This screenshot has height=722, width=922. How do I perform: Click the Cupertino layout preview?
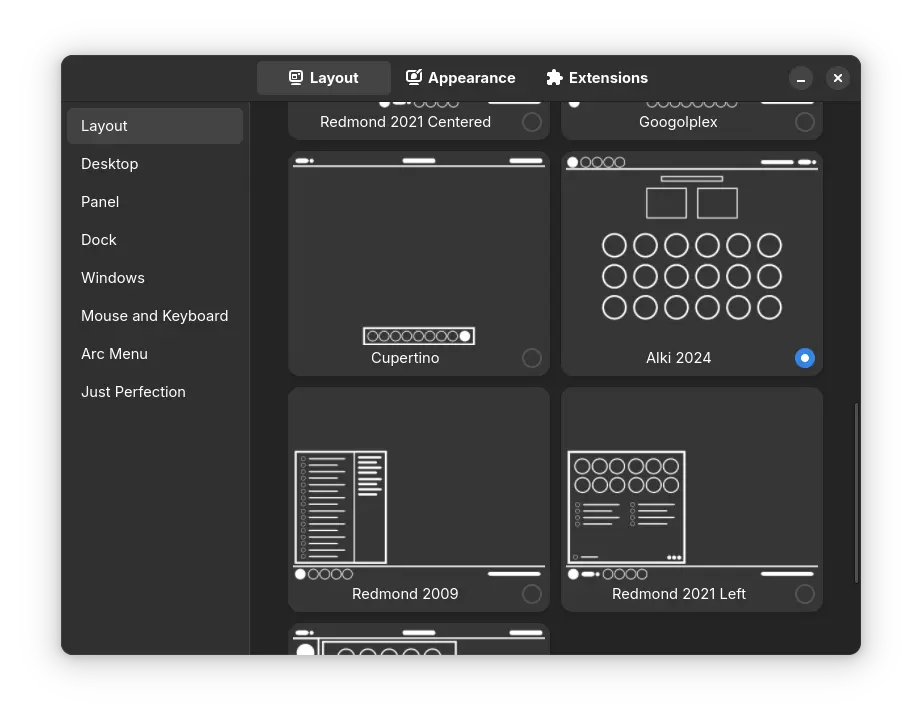(x=419, y=251)
